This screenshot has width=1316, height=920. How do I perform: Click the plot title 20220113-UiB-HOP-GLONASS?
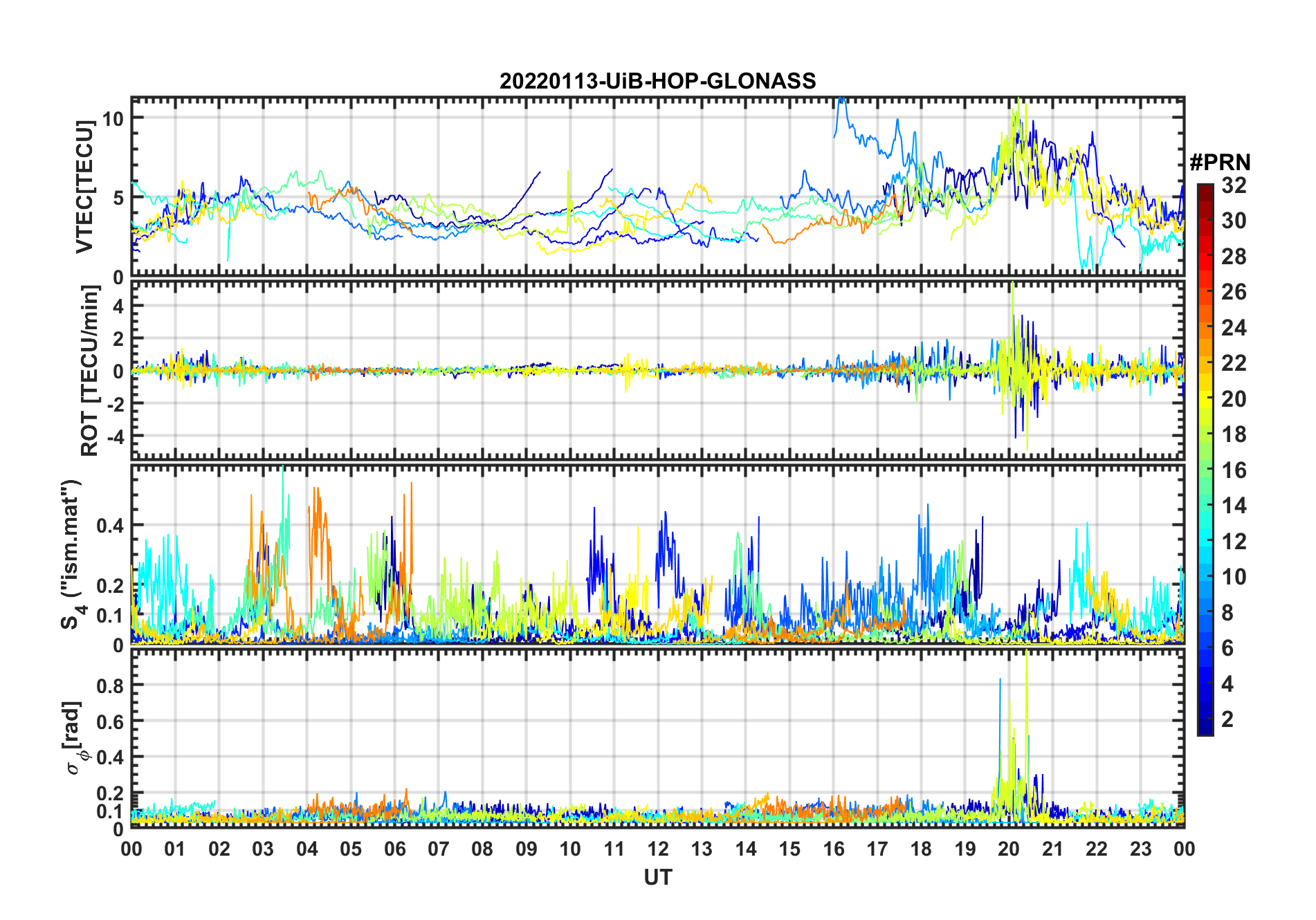point(657,81)
